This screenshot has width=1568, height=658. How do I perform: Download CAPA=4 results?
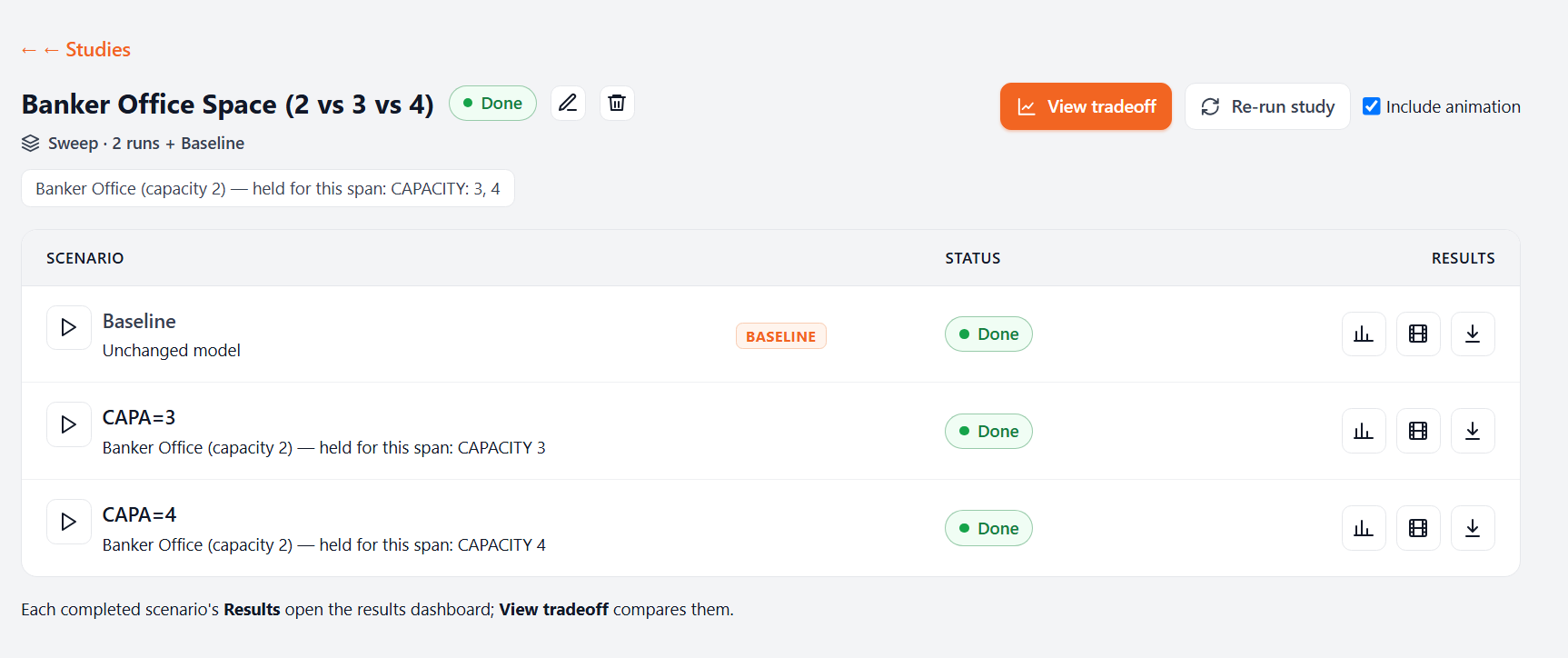click(x=1473, y=528)
